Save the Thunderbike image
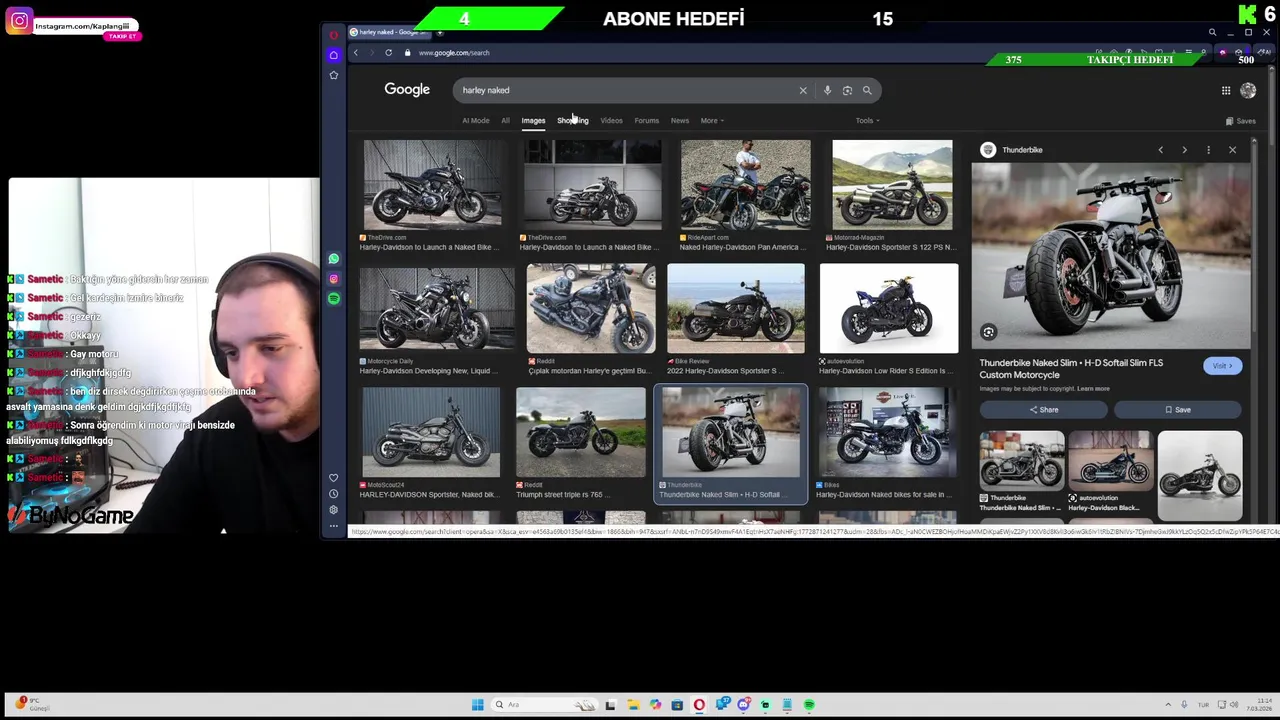 tap(1178, 410)
